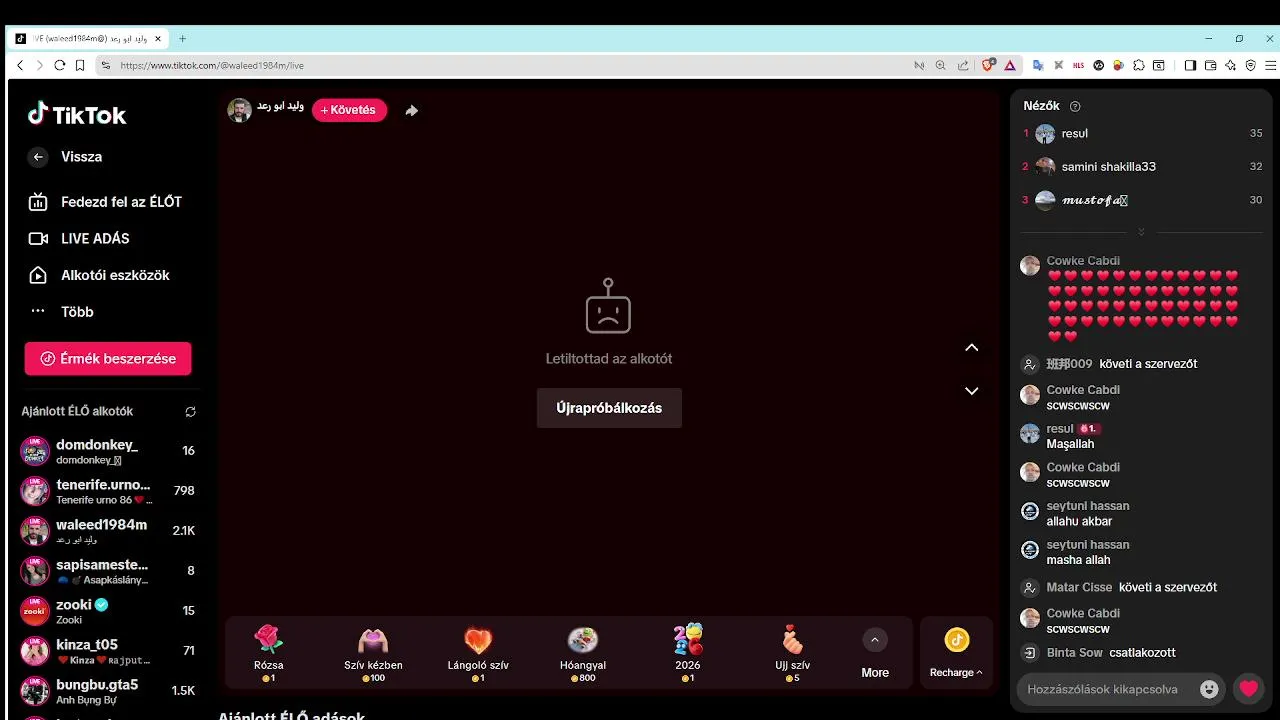
Task: Send the Hóangyal gift
Action: click(x=583, y=653)
